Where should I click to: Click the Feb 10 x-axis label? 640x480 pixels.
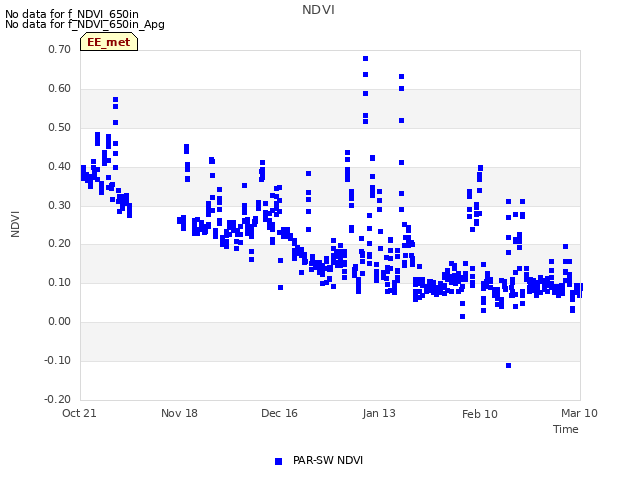480,414
